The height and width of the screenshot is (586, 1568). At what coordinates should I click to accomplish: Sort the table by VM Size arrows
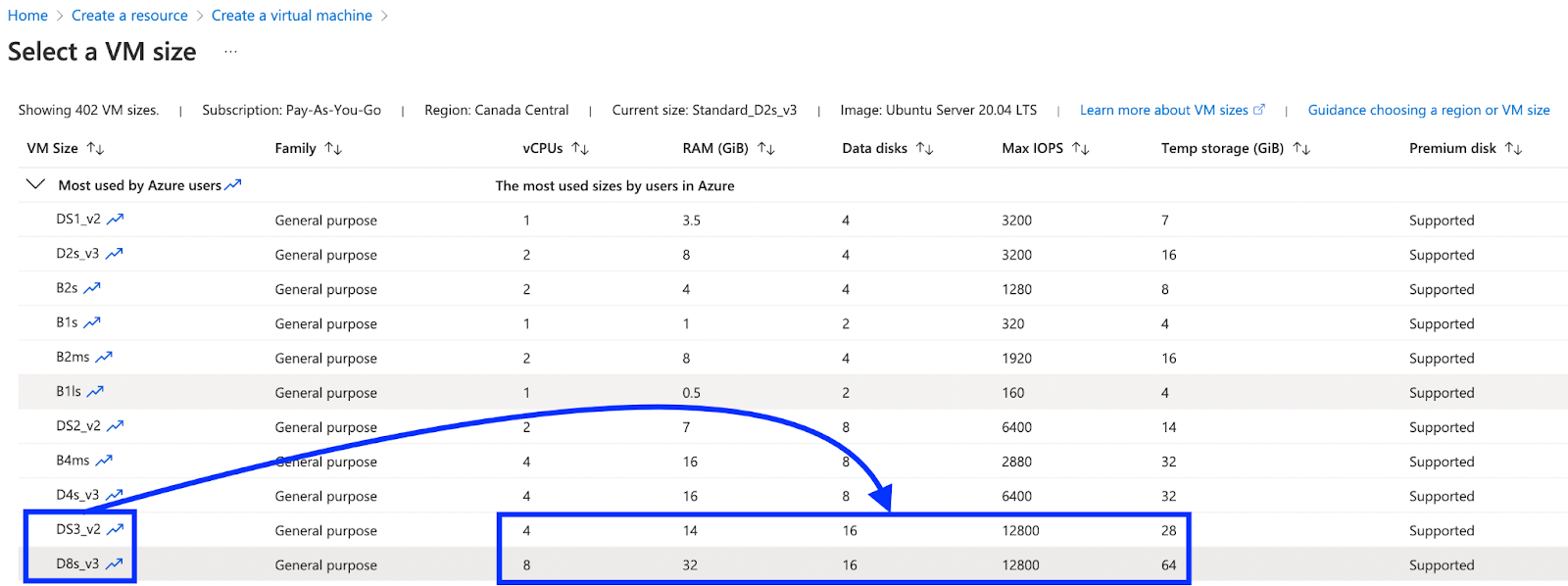(95, 148)
